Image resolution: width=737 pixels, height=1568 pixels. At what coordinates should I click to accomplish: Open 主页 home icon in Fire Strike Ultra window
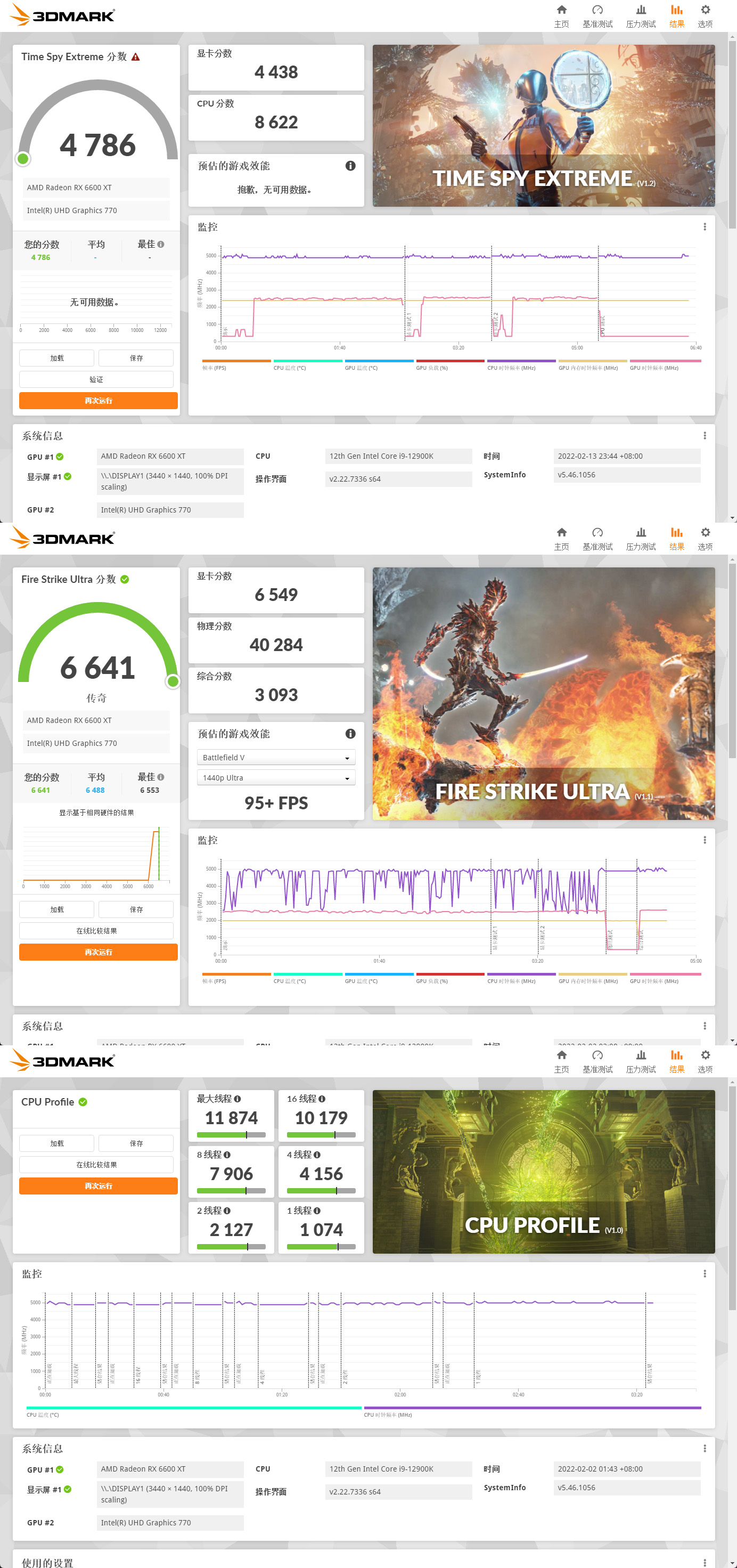click(x=561, y=533)
